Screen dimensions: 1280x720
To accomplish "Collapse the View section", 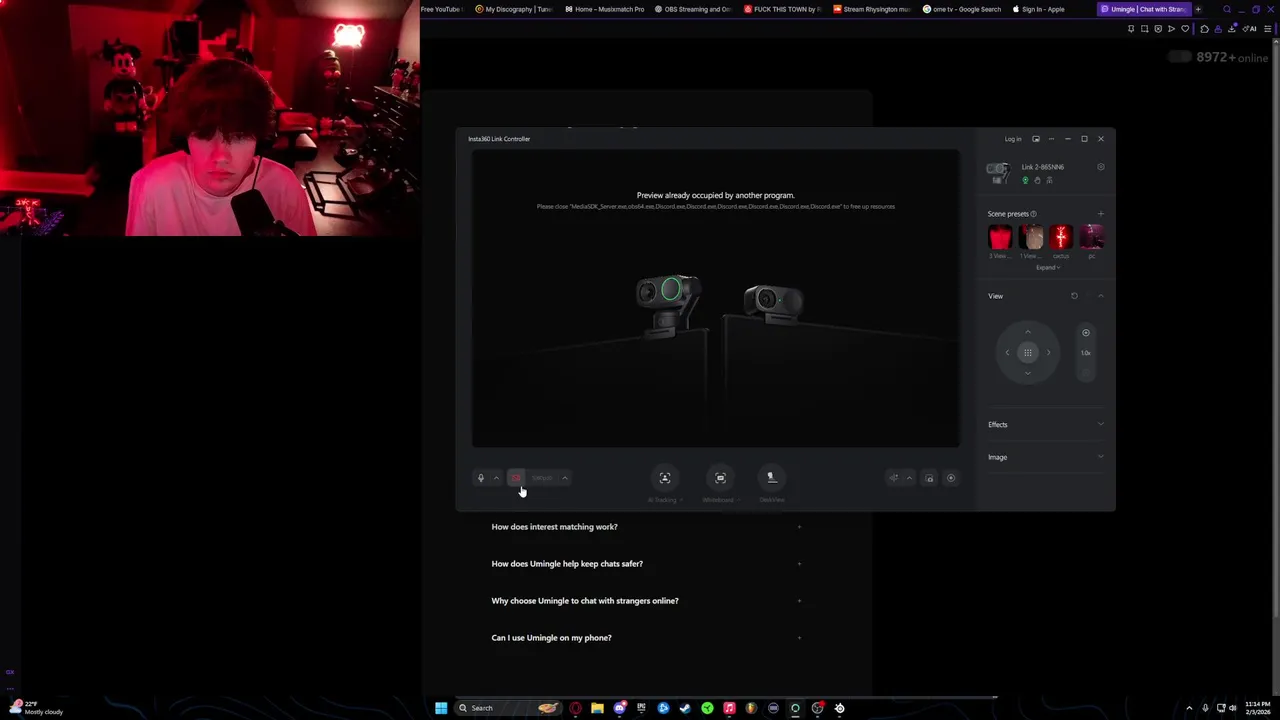I will click(x=1101, y=296).
